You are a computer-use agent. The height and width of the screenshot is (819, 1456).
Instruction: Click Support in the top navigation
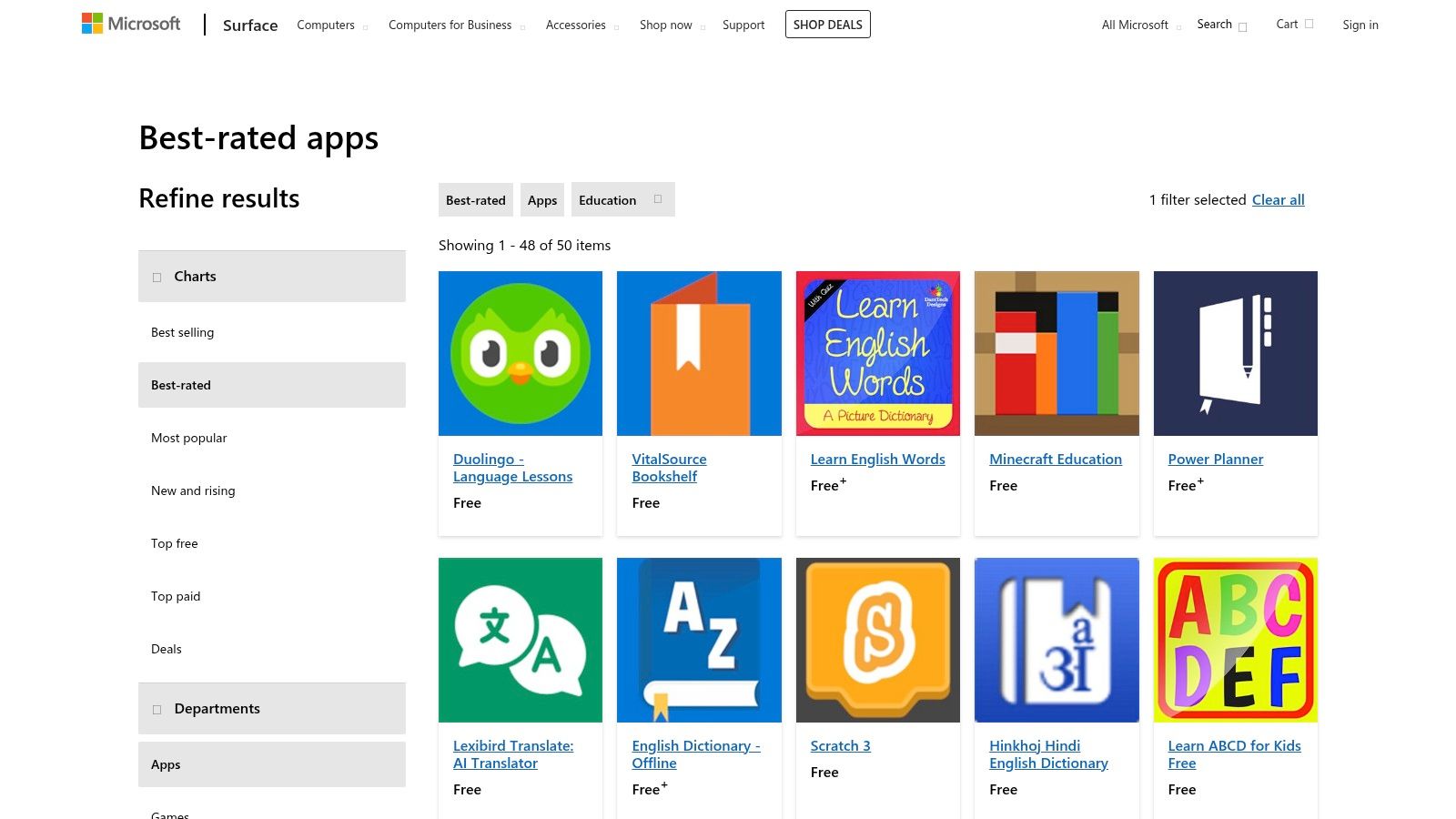point(743,25)
